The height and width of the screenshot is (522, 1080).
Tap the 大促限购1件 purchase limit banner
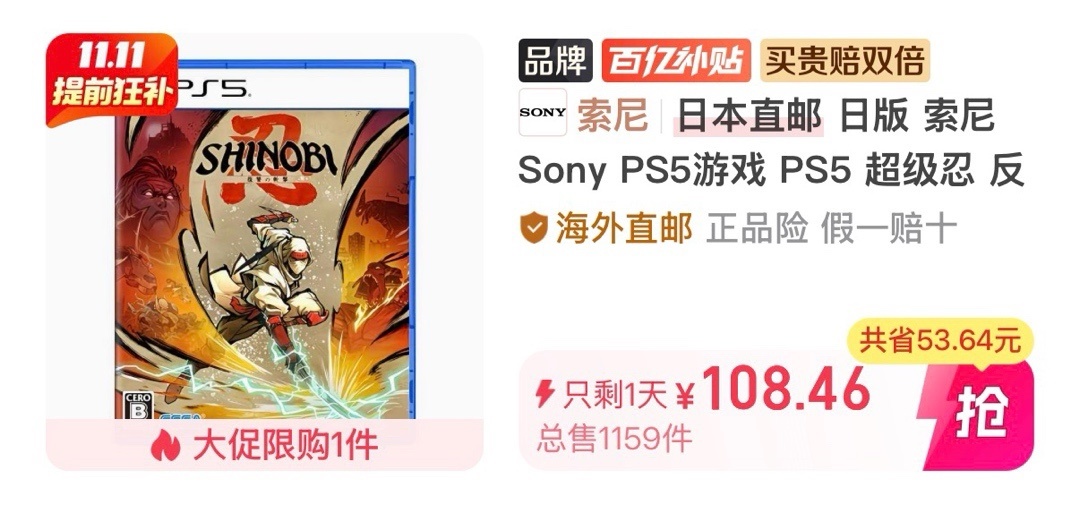point(264,446)
